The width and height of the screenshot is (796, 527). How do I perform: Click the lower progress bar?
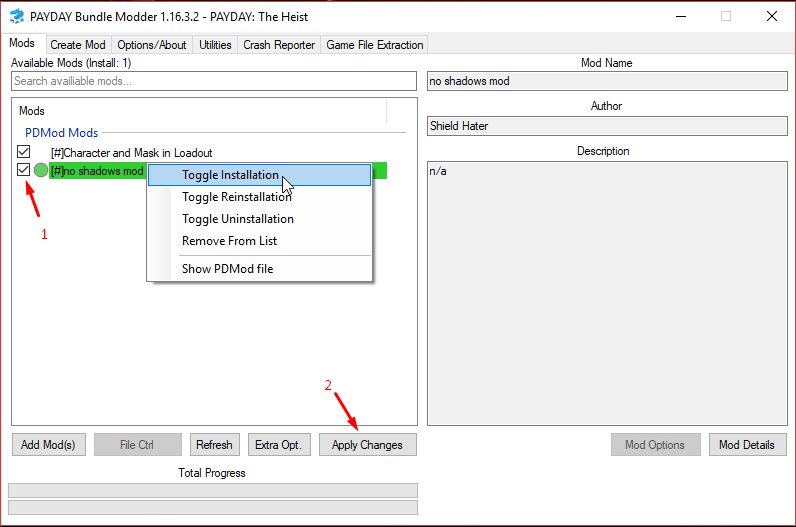coord(213,508)
